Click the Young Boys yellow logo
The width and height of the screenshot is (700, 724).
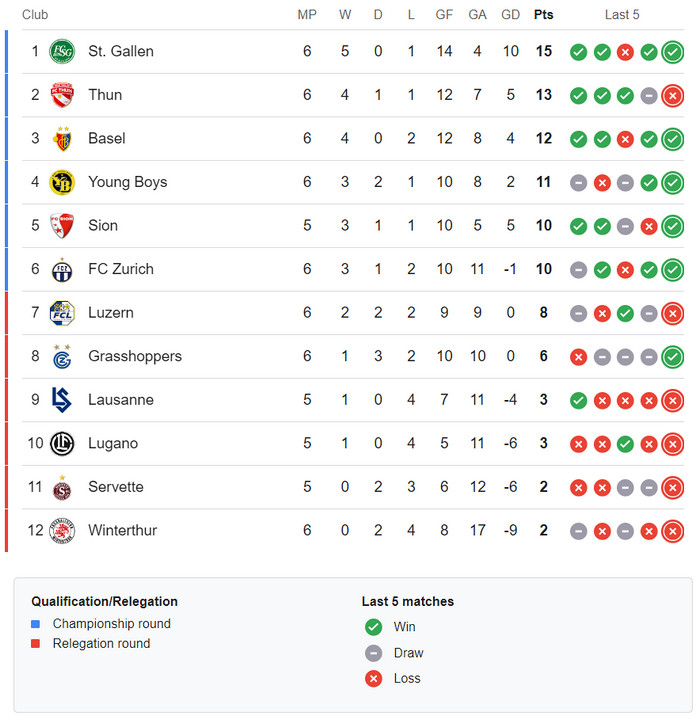point(62,182)
